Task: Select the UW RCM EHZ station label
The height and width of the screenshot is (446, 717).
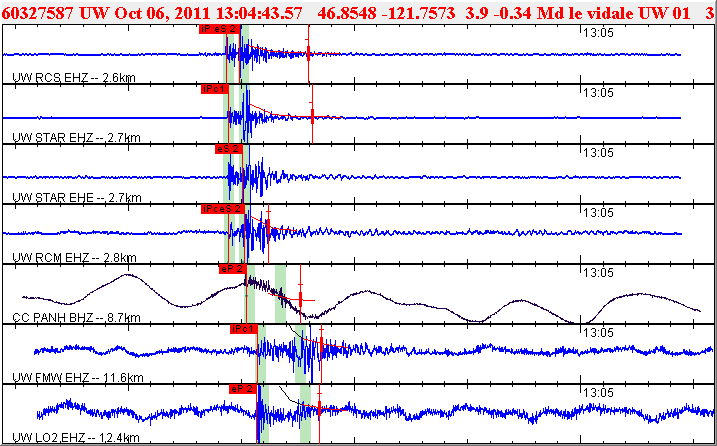Action: tap(74, 258)
